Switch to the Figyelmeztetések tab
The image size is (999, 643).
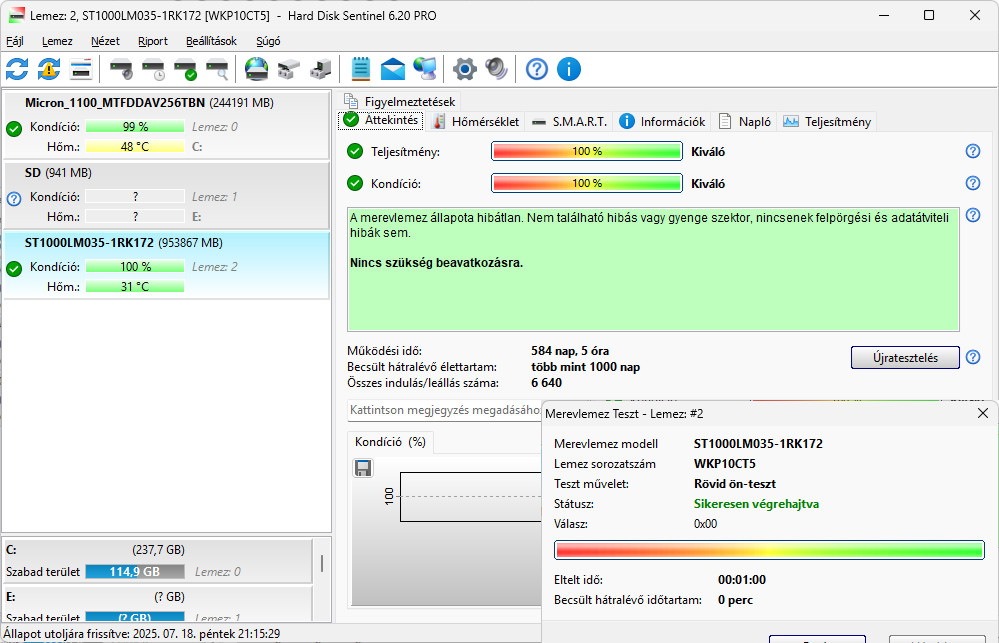point(399,101)
